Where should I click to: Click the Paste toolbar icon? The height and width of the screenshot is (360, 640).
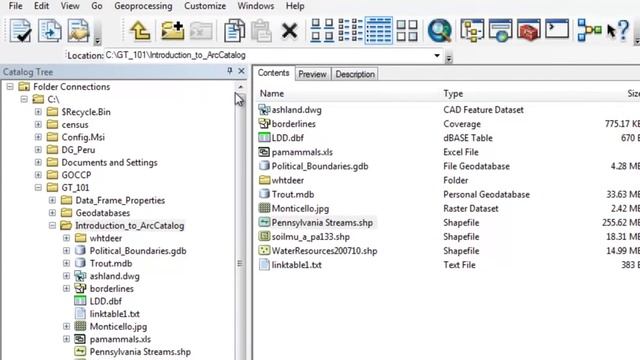pyautogui.click(x=261, y=31)
